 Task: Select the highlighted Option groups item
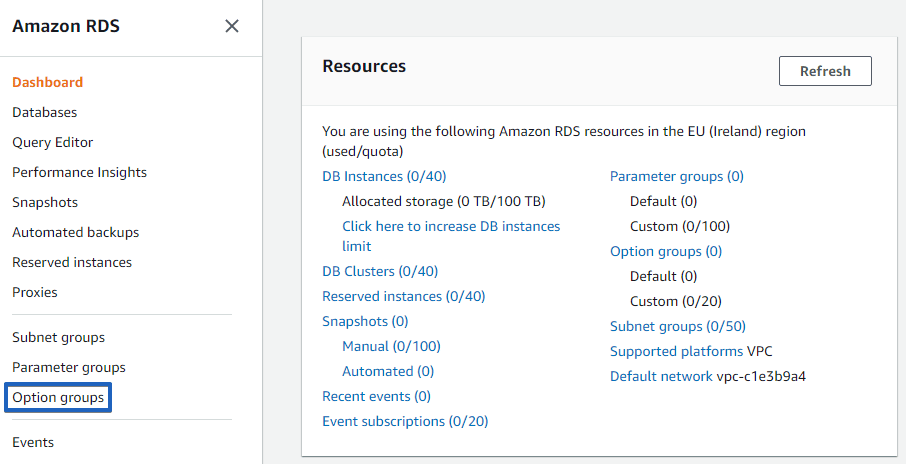58,397
